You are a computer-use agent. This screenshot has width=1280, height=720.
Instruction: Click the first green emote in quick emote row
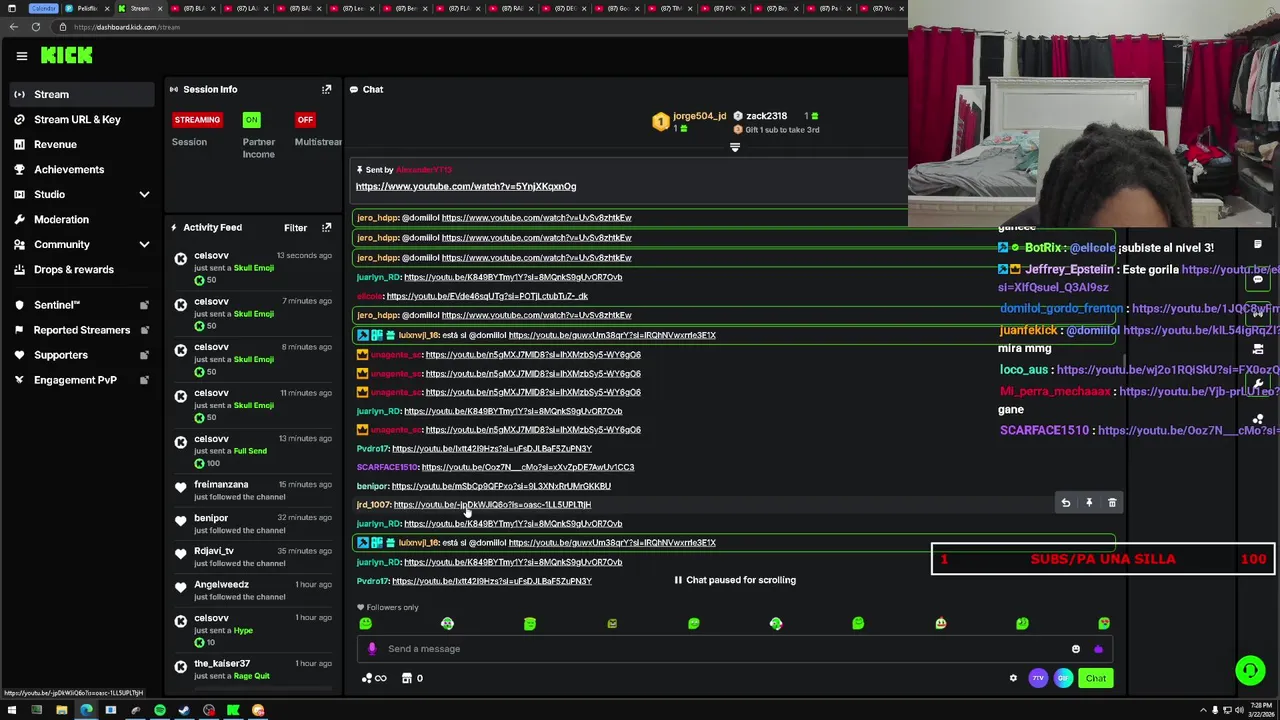(365, 624)
